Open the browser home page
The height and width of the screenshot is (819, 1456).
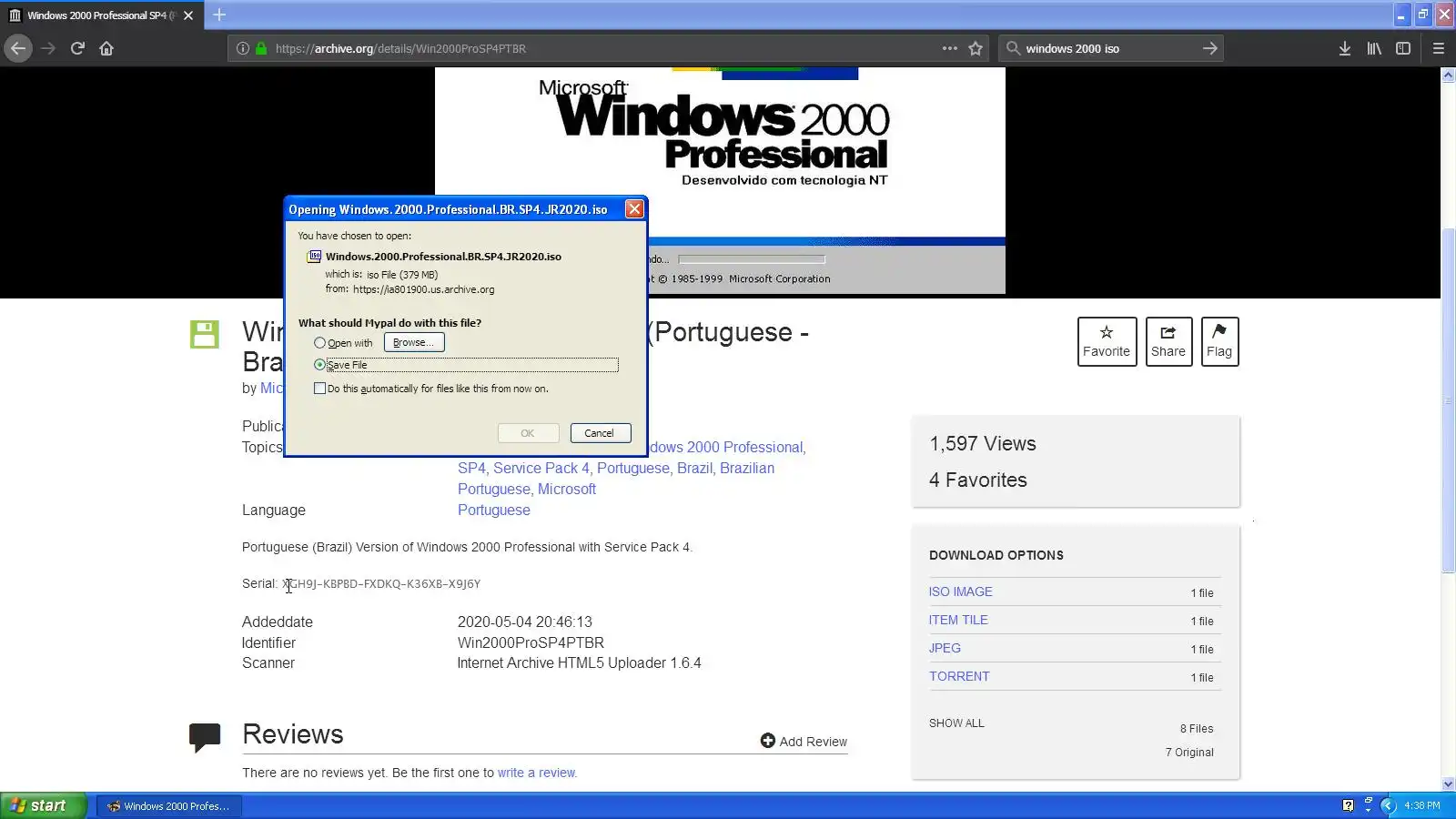click(106, 48)
